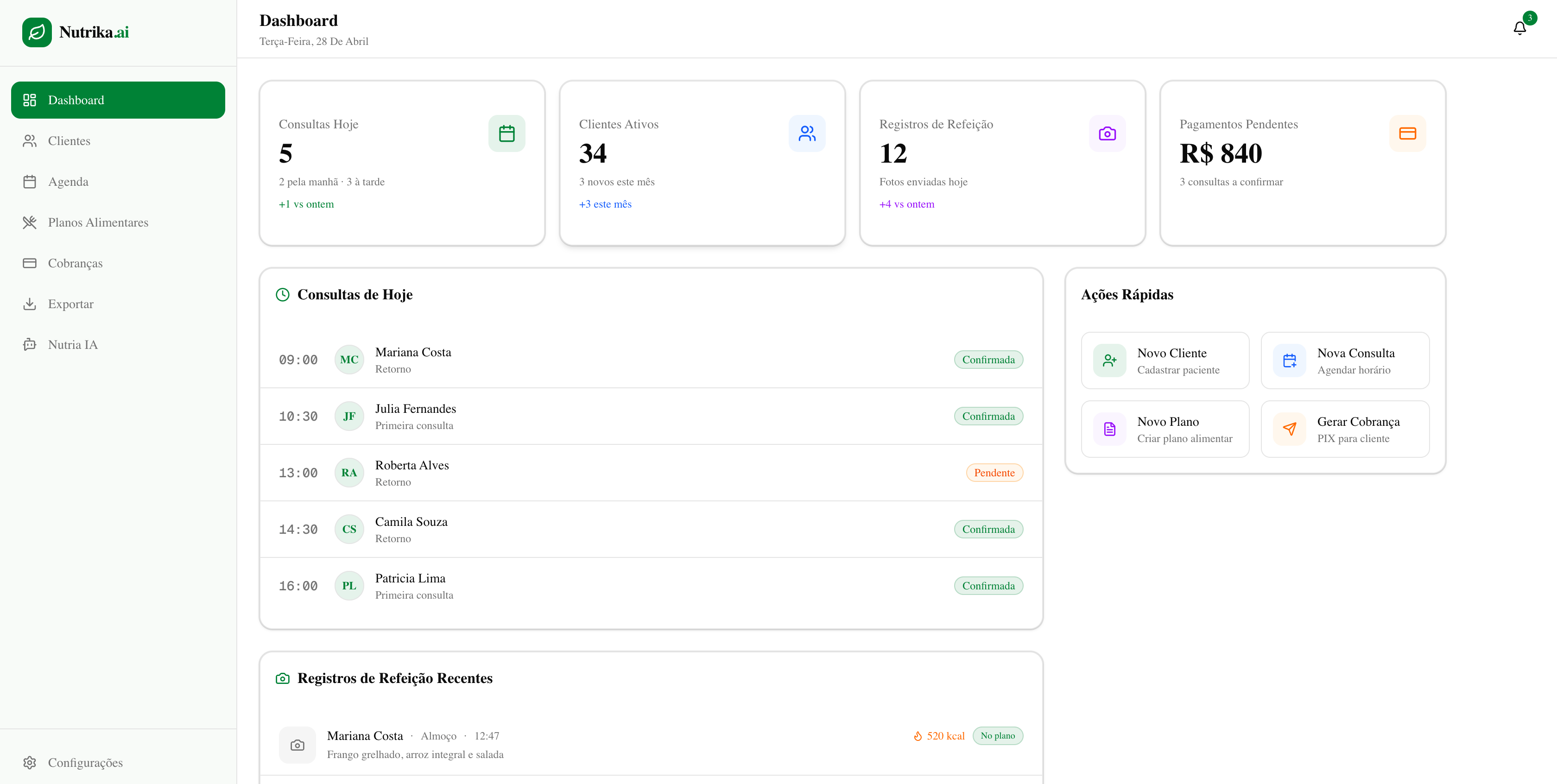This screenshot has height=784, width=1557.
Task: Click Confirmada badge for Julia Fernandes
Action: pyautogui.click(x=988, y=417)
